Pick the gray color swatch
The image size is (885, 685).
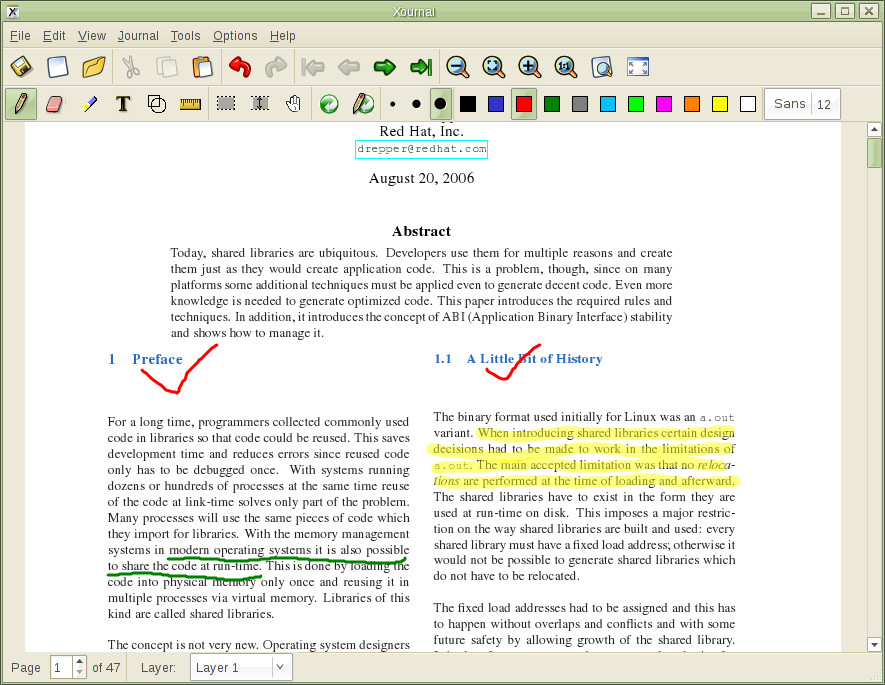point(580,104)
